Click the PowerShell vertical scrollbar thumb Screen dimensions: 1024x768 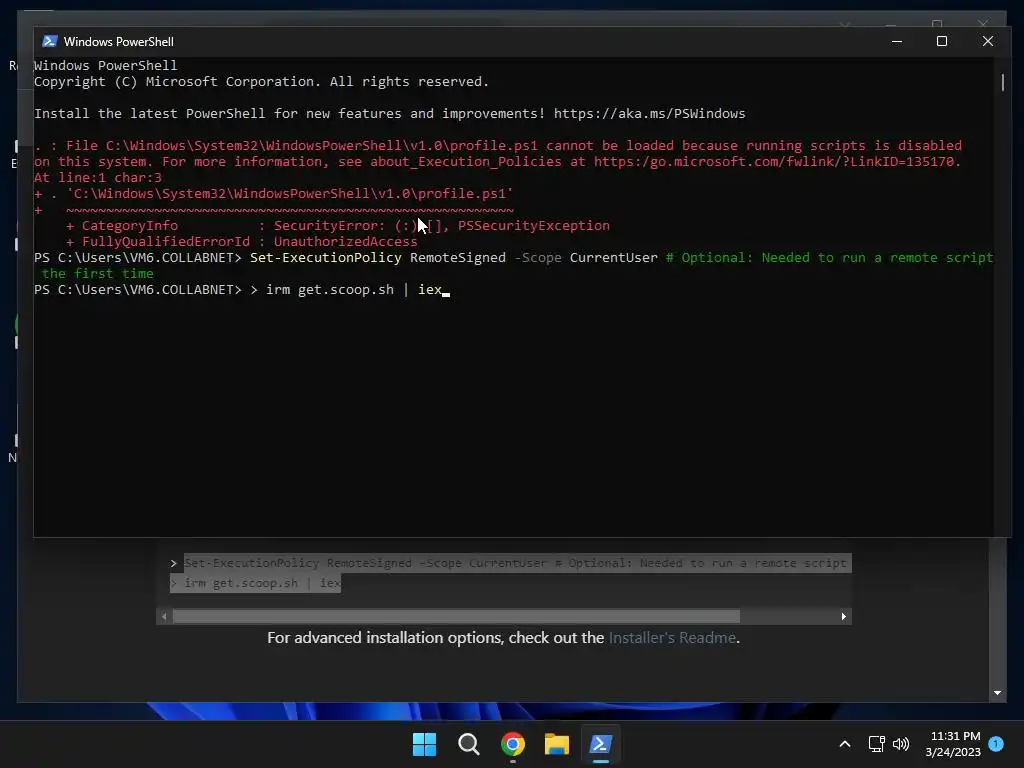(x=1002, y=82)
